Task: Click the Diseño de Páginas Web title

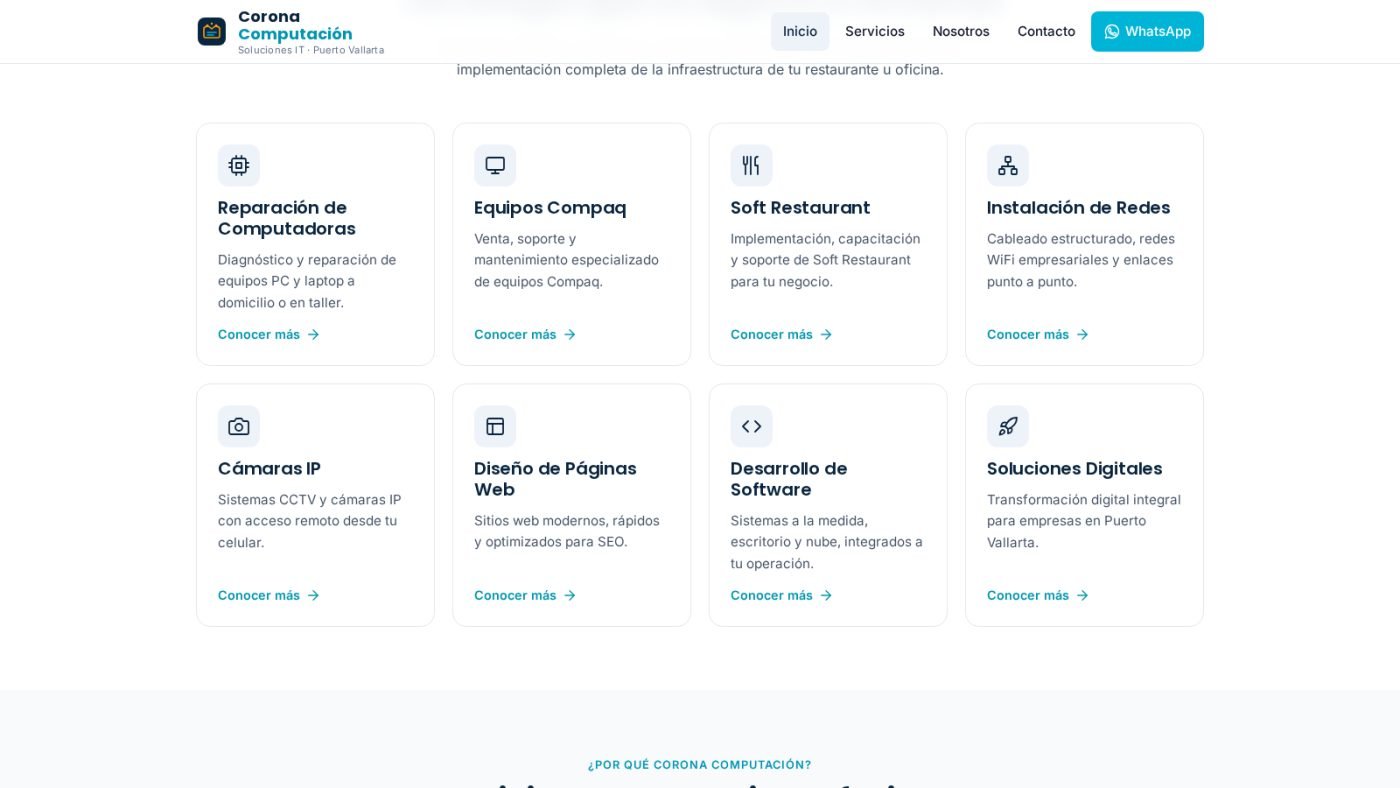Action: click(555, 479)
